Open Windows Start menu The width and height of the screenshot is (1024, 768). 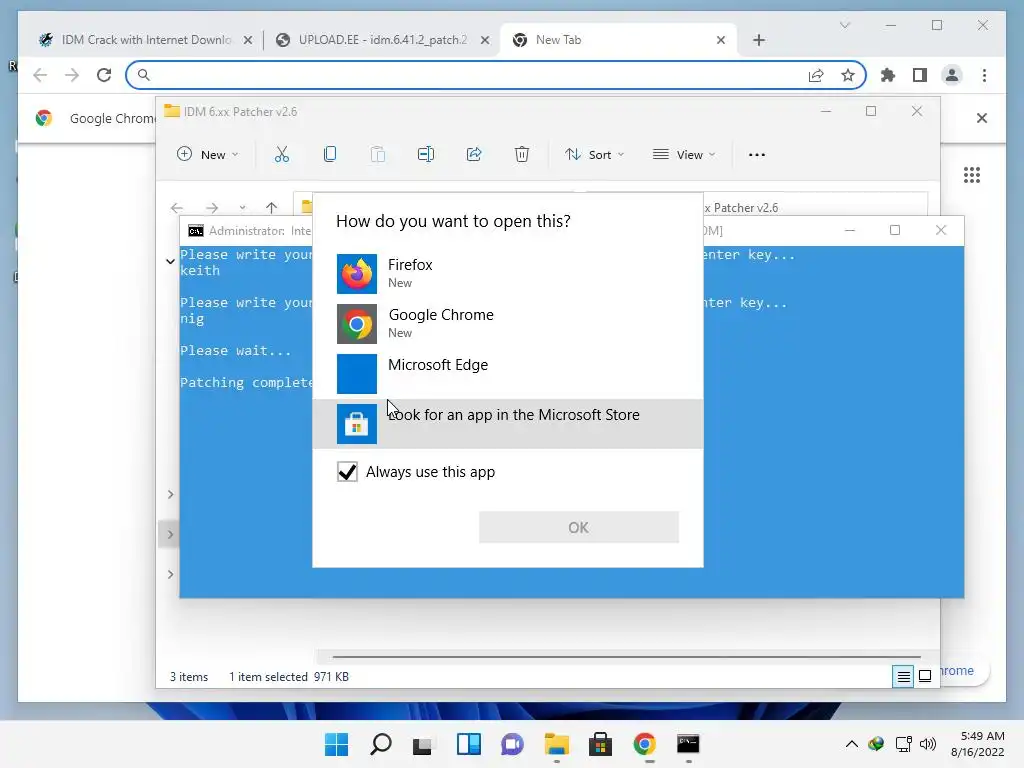click(336, 744)
